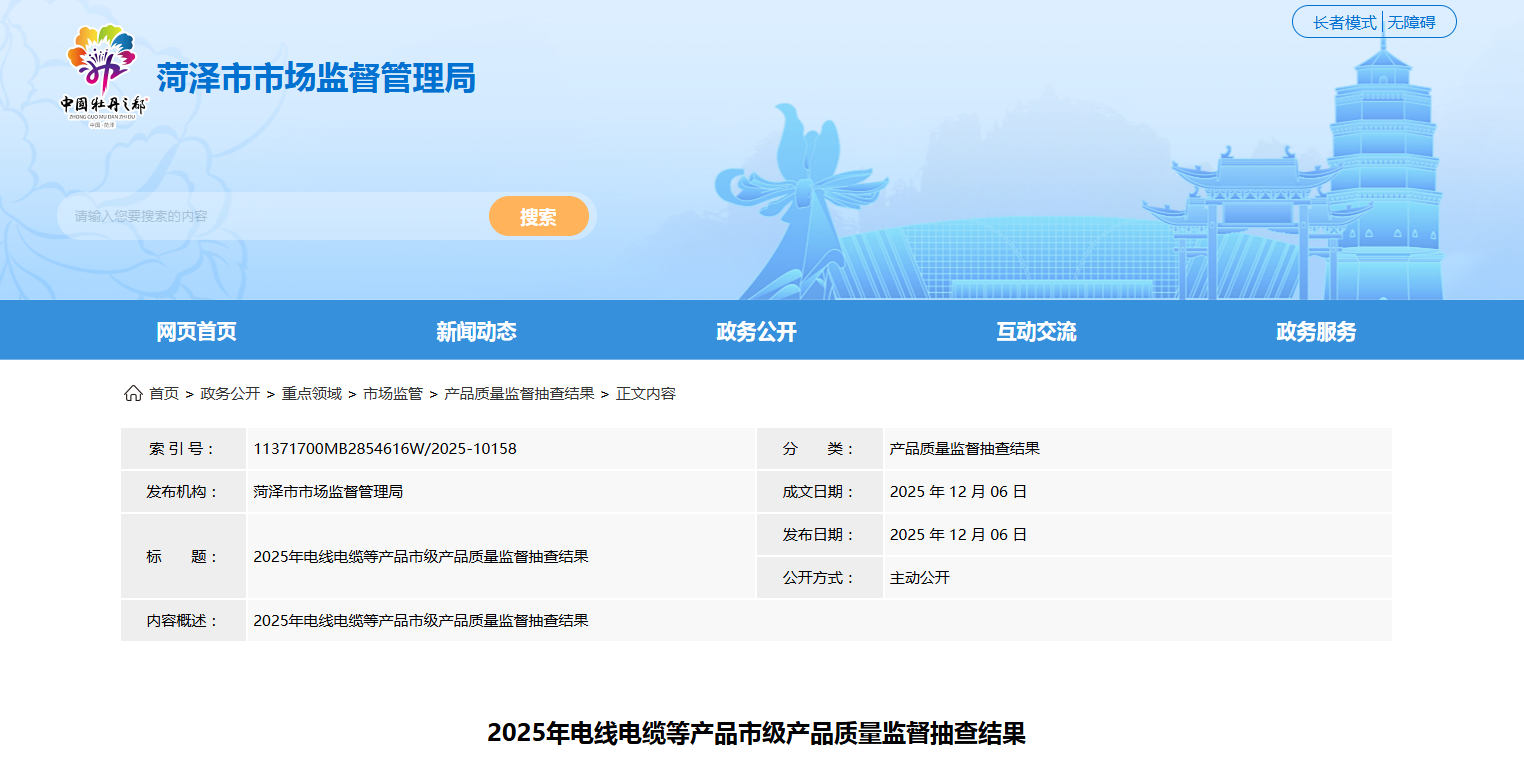1524x775 pixels.
Task: Click 市场监管 breadcrumb link
Action: [x=392, y=394]
